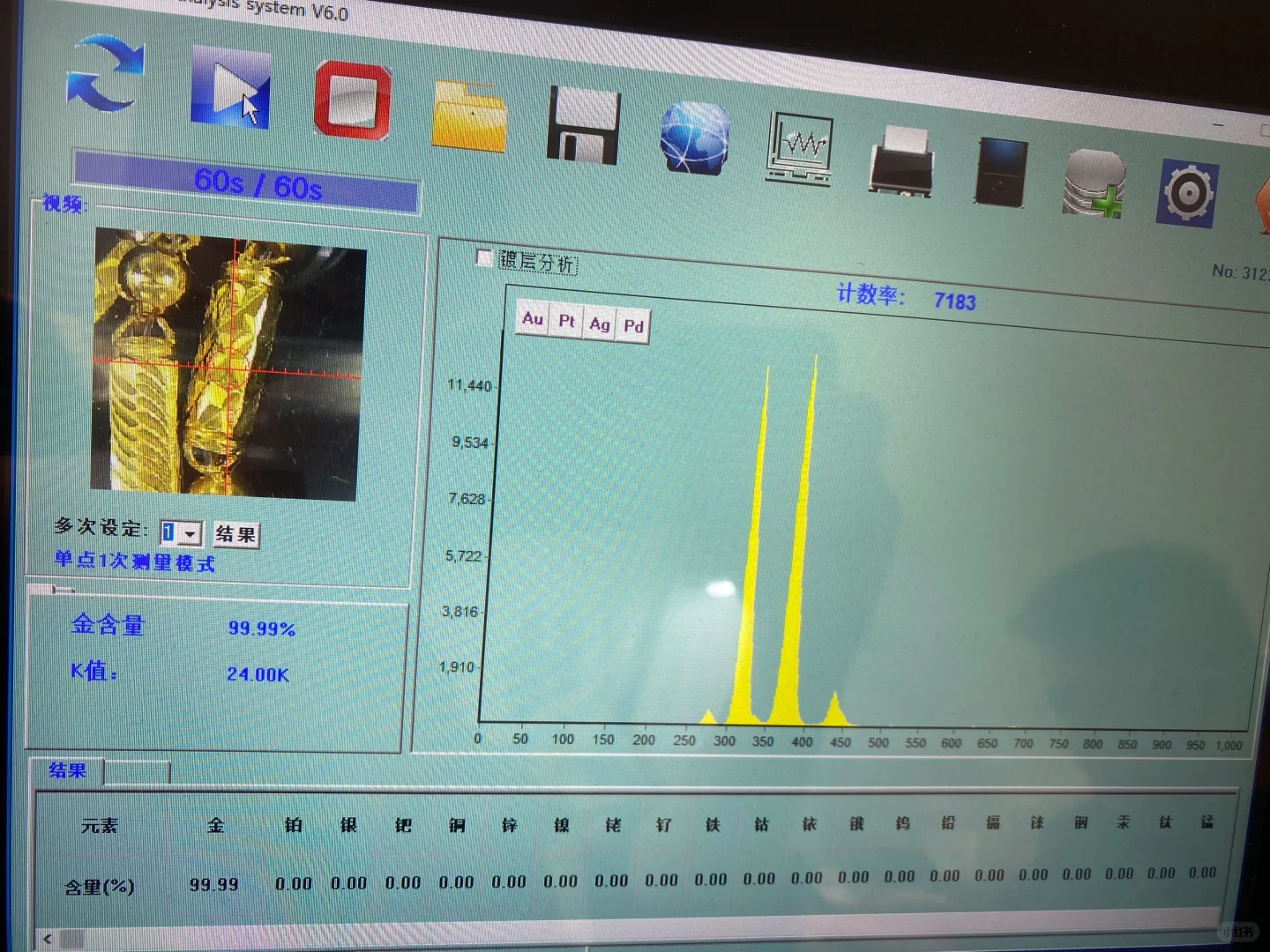
Task: Enable the 镀层分析 checkbox
Action: 484,257
